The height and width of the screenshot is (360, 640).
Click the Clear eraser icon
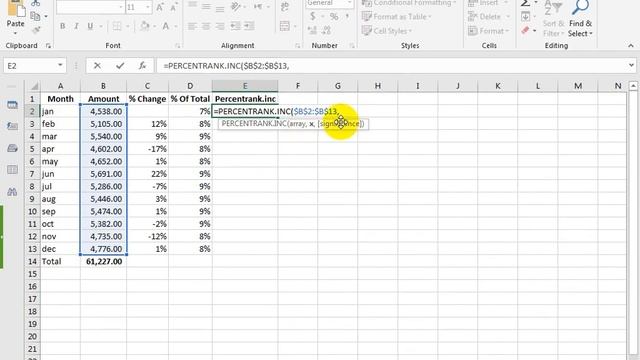point(525,30)
